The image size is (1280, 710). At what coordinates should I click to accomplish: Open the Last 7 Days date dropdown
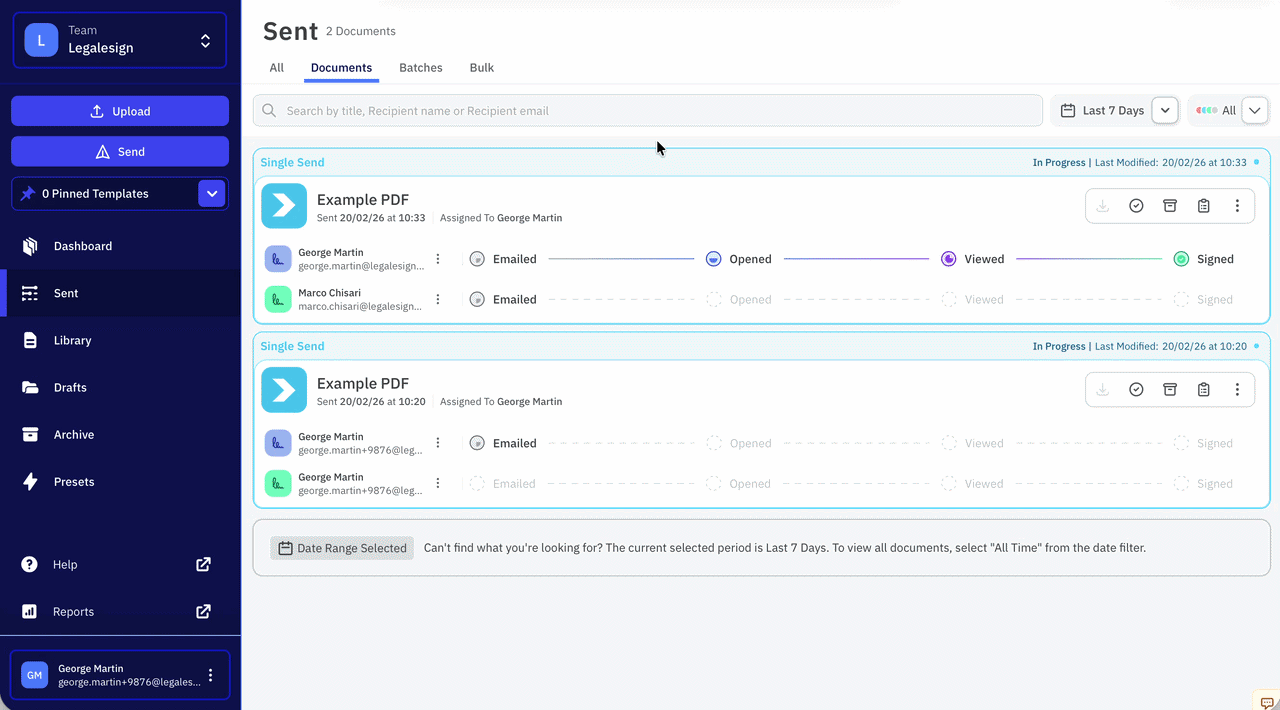pos(1165,111)
